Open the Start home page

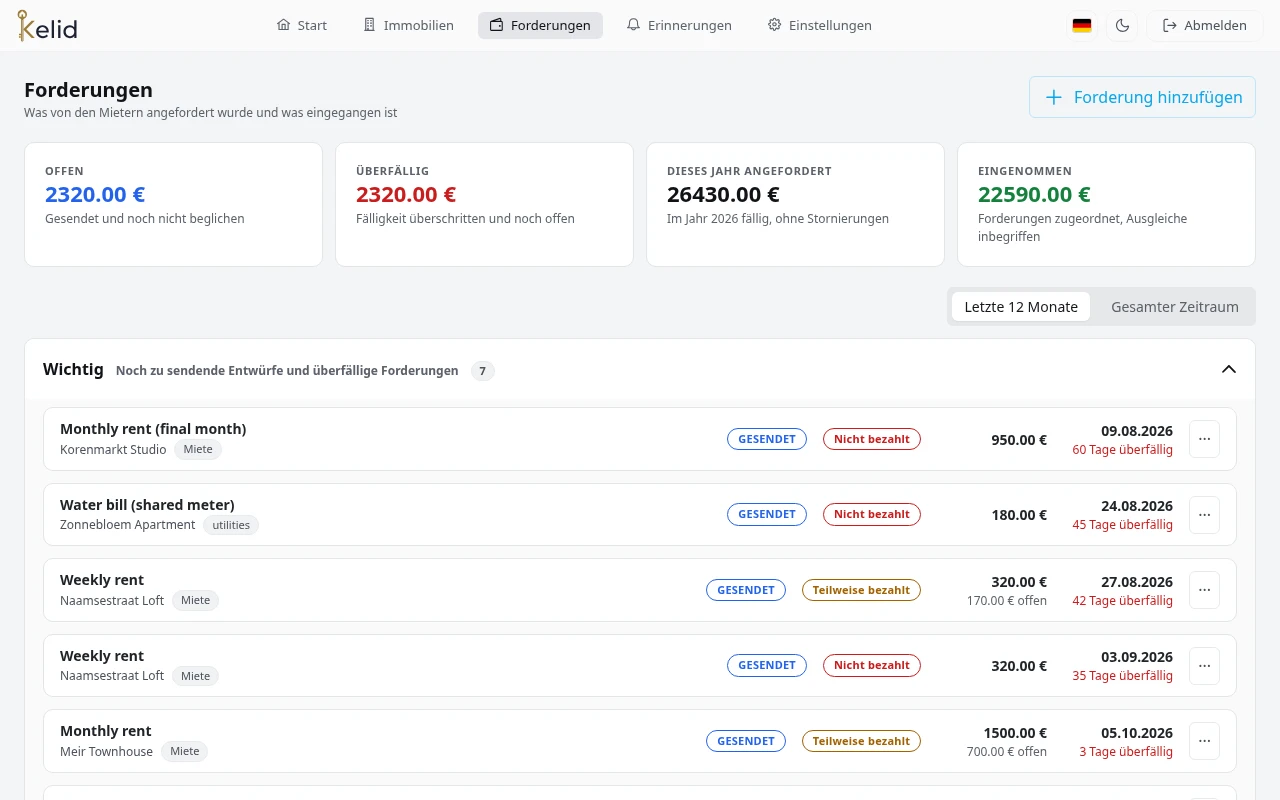click(x=302, y=25)
